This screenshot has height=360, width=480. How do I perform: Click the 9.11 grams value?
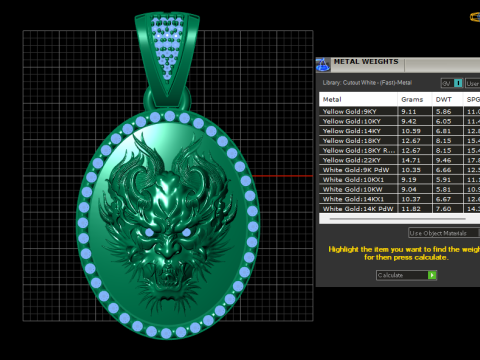coord(408,112)
